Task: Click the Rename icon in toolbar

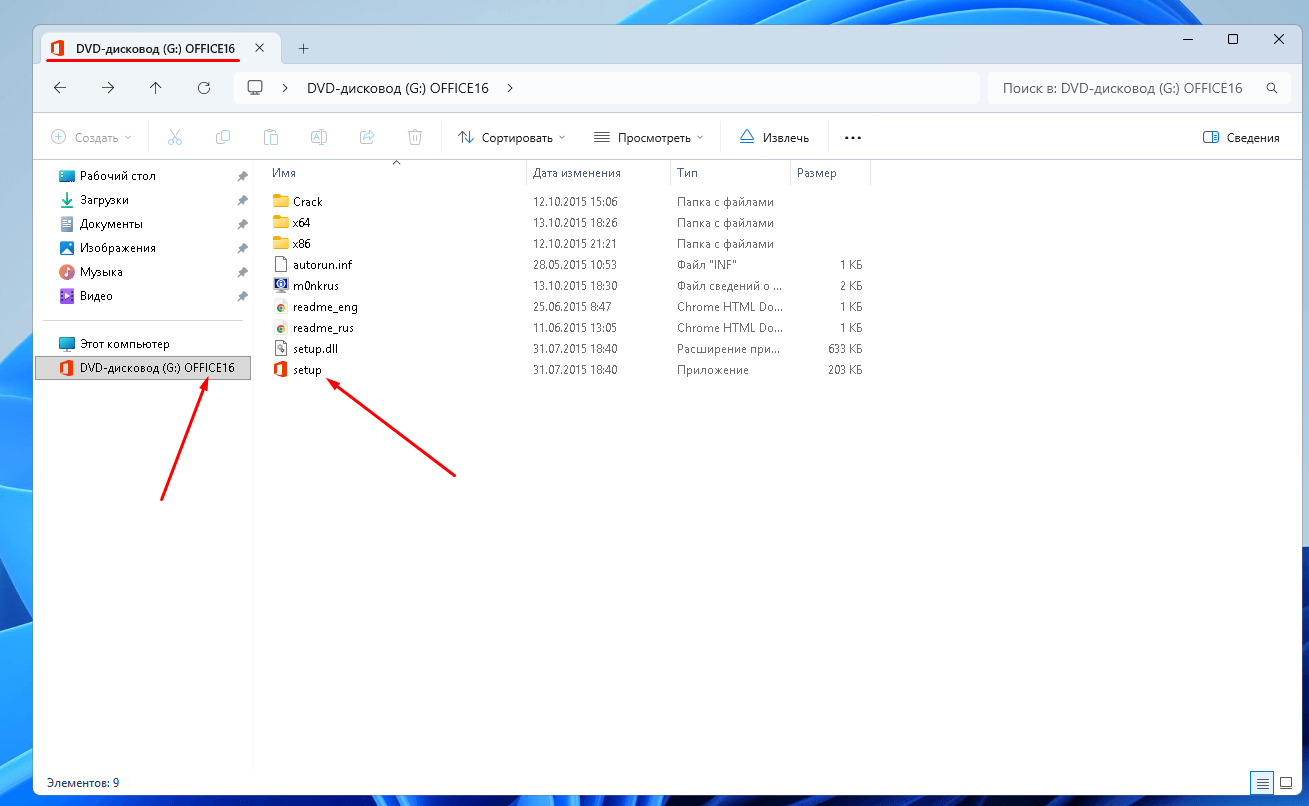Action: click(319, 137)
